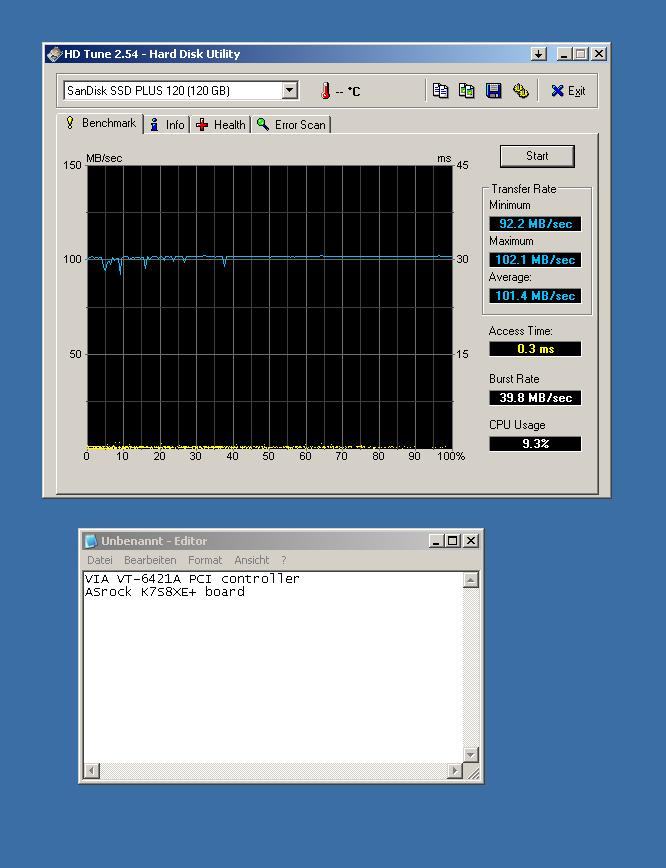Minimize HD Tune to tray arrow button
The height and width of the screenshot is (868, 666).
pyautogui.click(x=539, y=54)
